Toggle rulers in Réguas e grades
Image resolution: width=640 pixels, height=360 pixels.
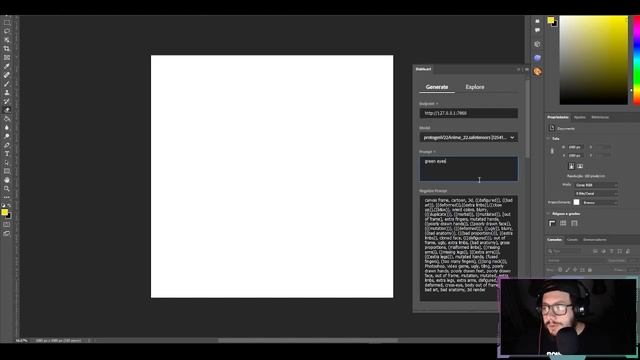pos(552,223)
